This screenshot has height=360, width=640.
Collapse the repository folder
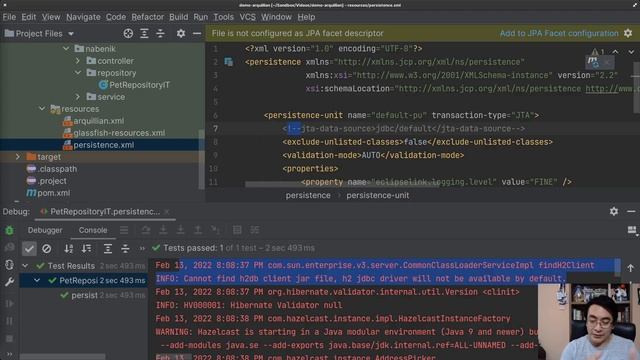[78, 73]
